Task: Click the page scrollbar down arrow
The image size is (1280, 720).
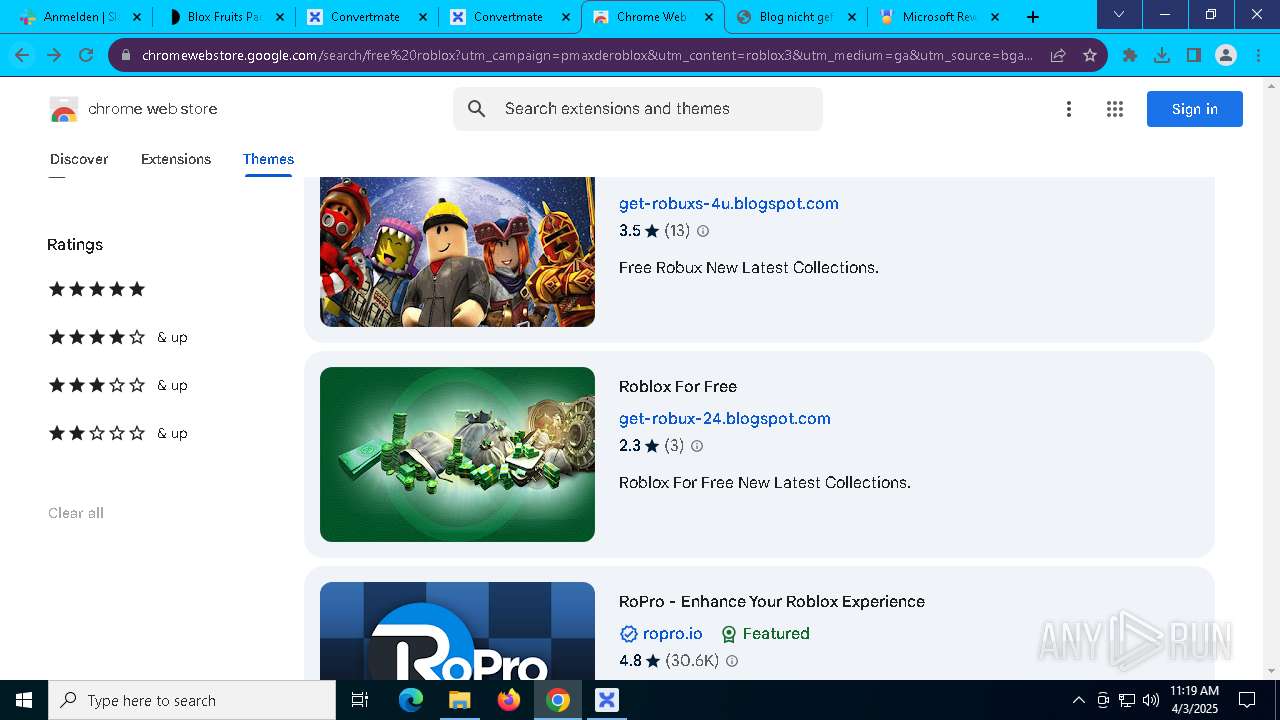Action: pos(1272,671)
